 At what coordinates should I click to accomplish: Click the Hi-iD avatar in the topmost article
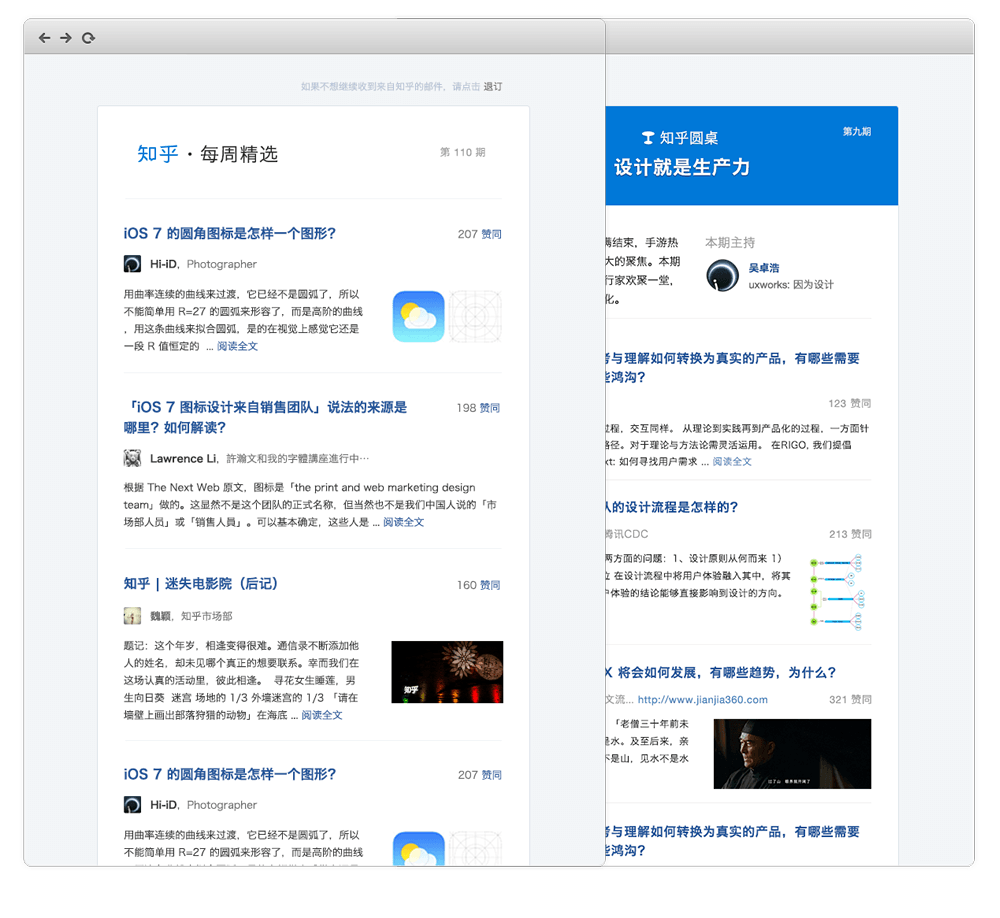tap(132, 263)
